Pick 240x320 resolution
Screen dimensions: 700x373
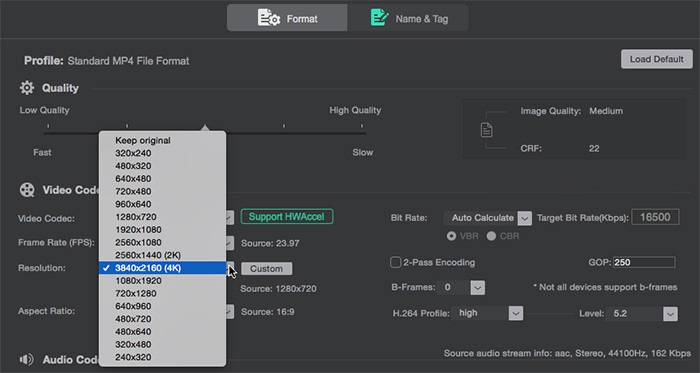(162, 357)
